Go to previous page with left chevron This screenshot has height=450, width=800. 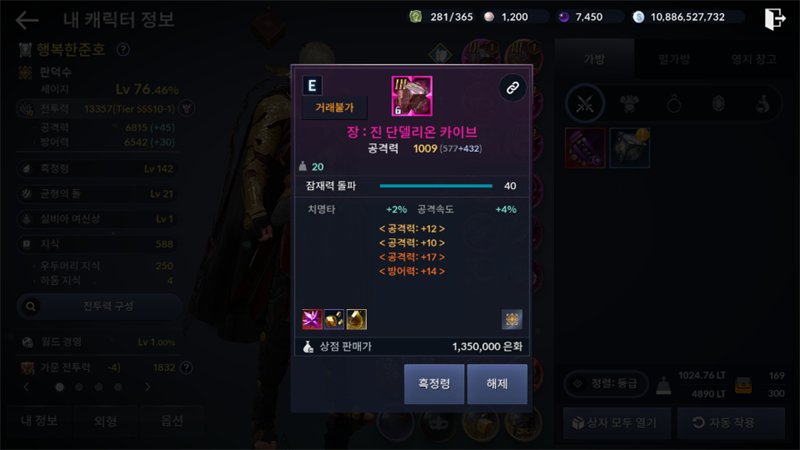pos(27,387)
